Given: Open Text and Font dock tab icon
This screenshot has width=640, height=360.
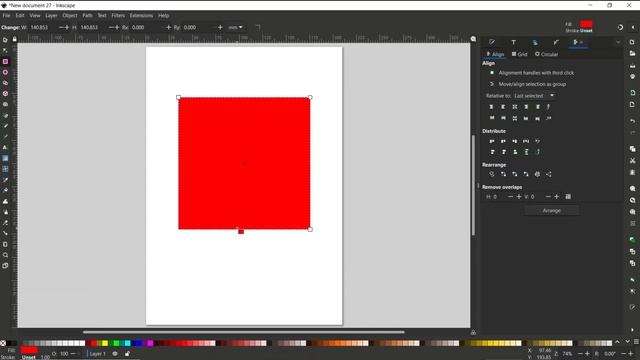Looking at the screenshot, I should tap(513, 42).
